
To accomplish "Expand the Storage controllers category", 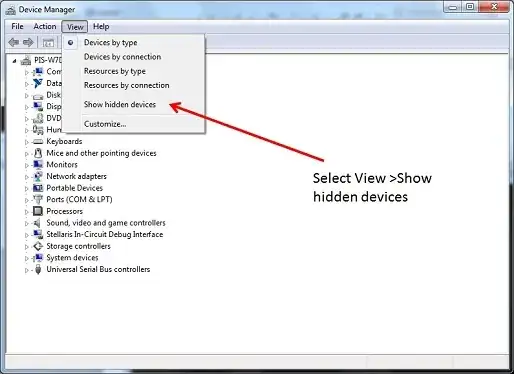I will [x=27, y=247].
